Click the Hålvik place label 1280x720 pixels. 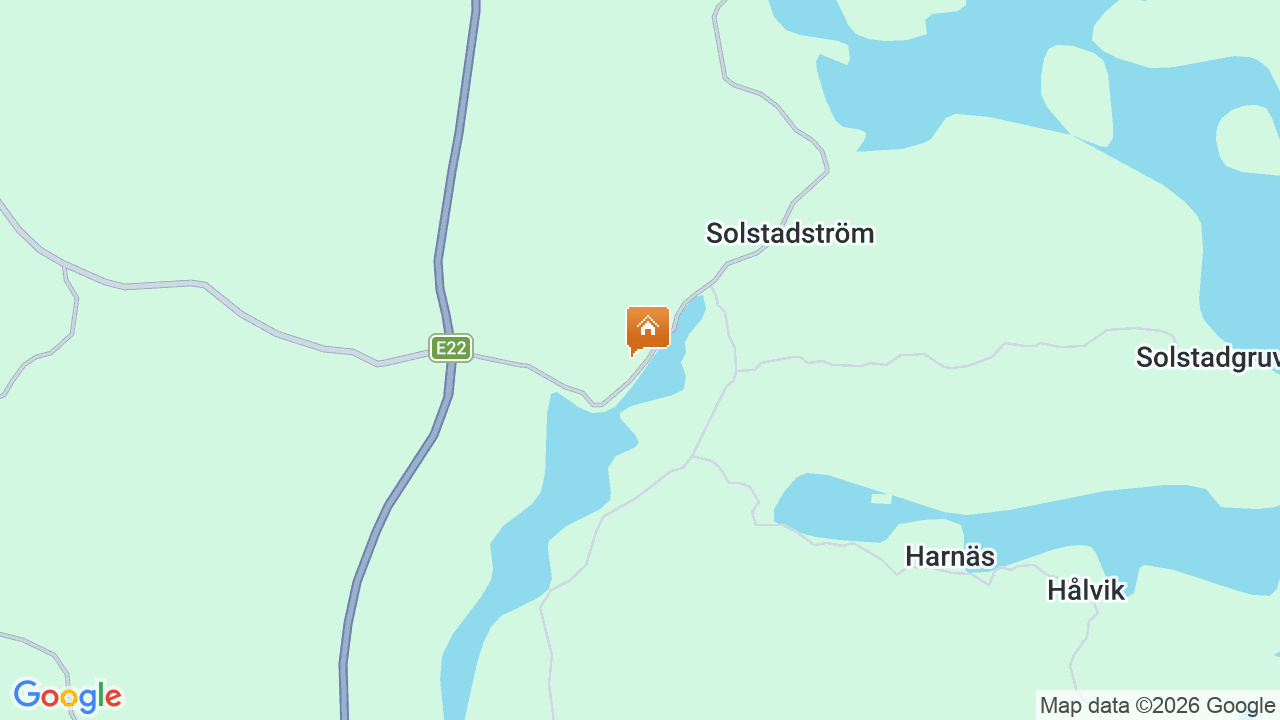click(x=1086, y=590)
